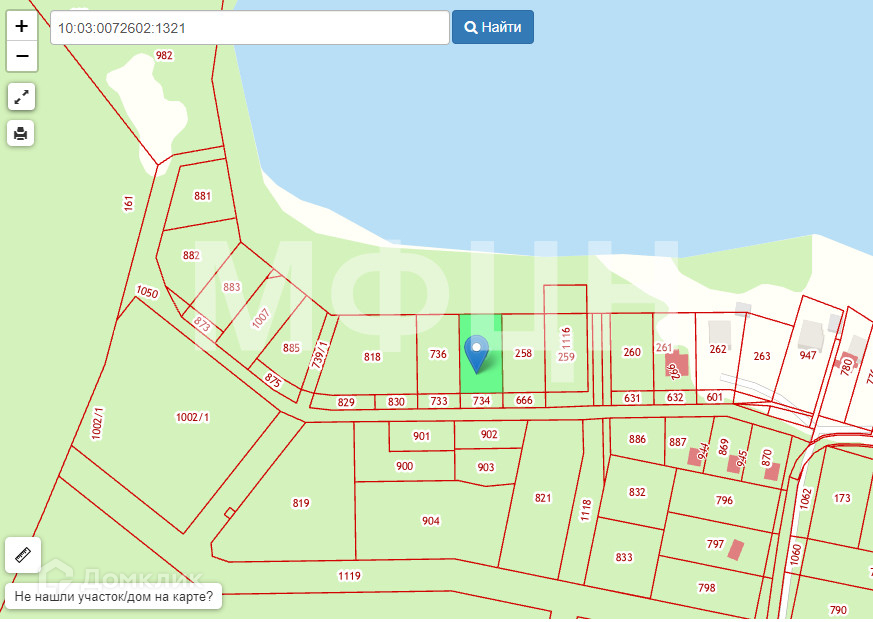Select parcel 875 on the map
This screenshot has height=622, width=873.
(272, 380)
